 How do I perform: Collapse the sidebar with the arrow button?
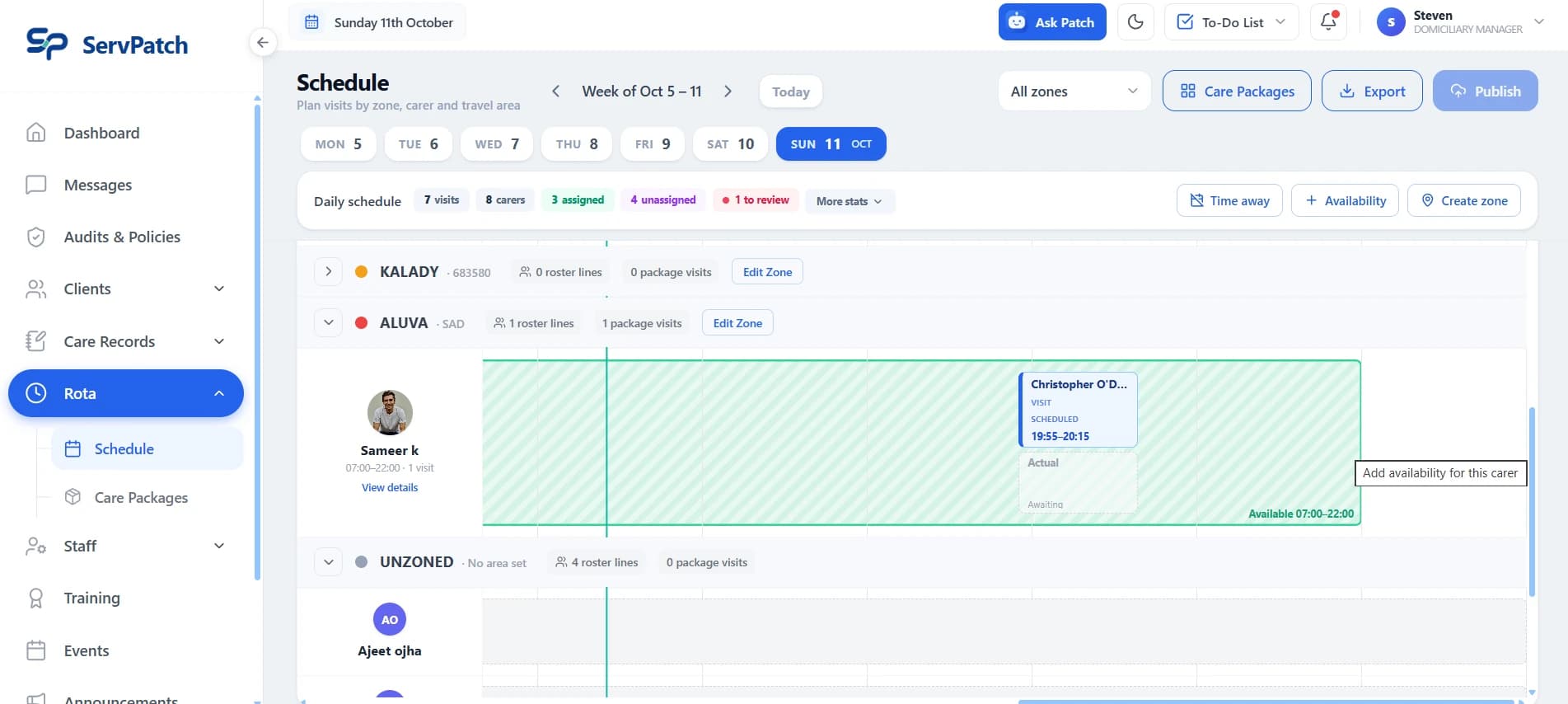262,42
